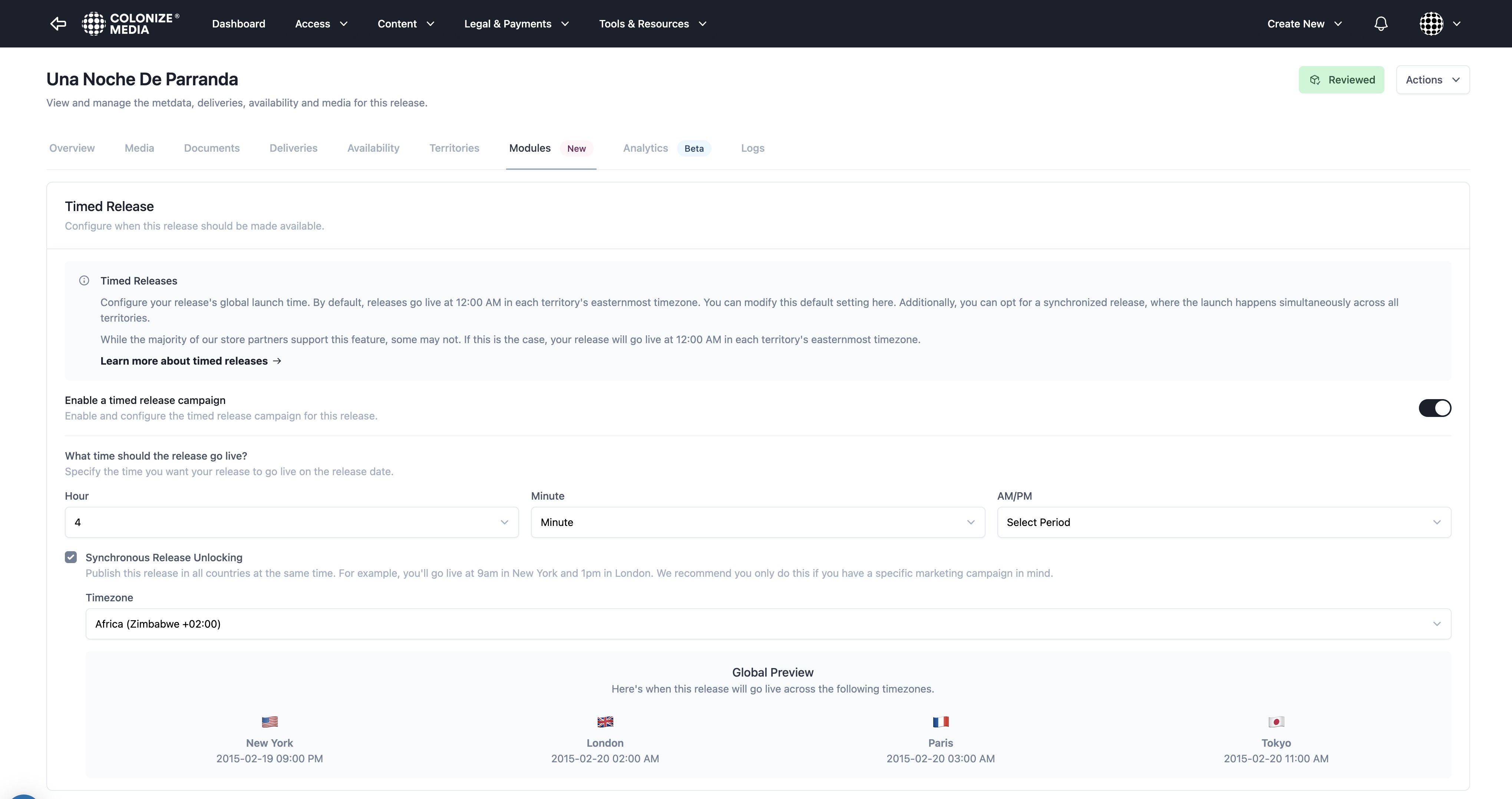This screenshot has width=1512, height=799.
Task: Open the AM/PM Select Period dropdown
Action: pos(1224,522)
